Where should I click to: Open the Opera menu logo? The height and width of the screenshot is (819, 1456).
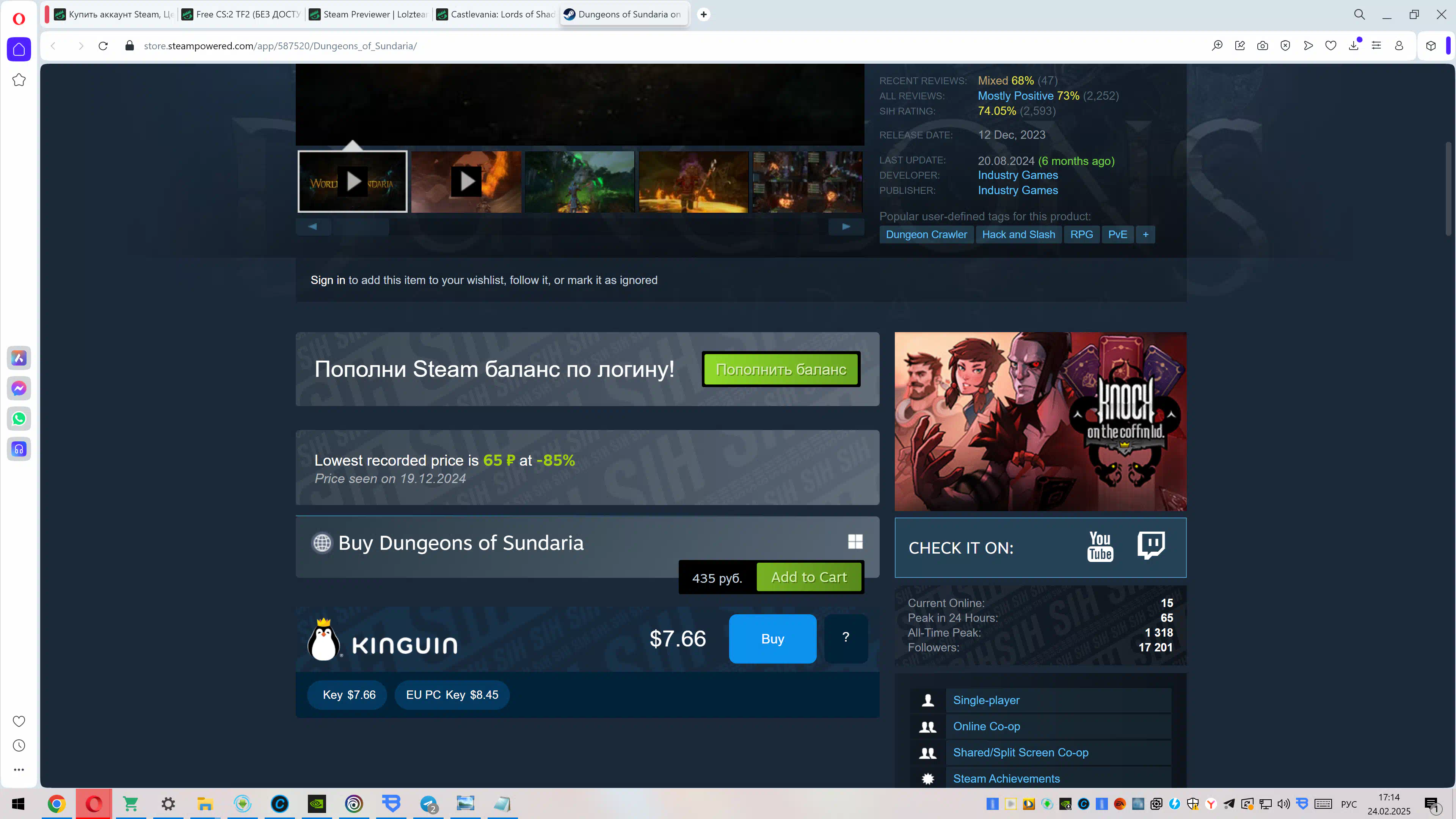(19, 19)
